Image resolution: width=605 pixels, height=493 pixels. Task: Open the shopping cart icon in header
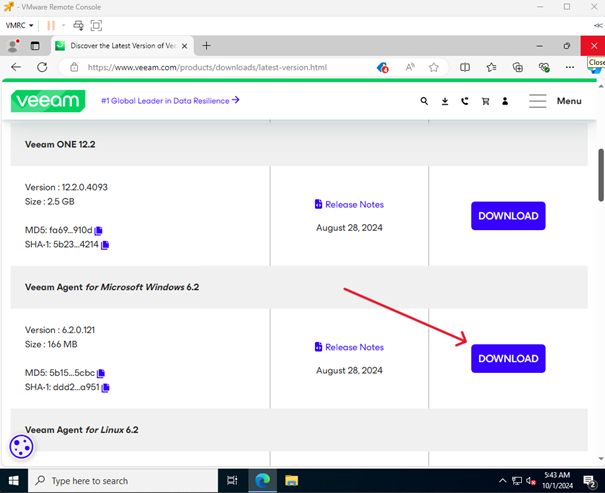[485, 101]
